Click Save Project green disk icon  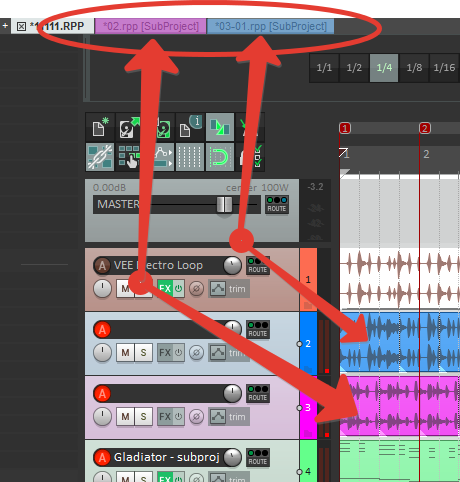[x=164, y=128]
